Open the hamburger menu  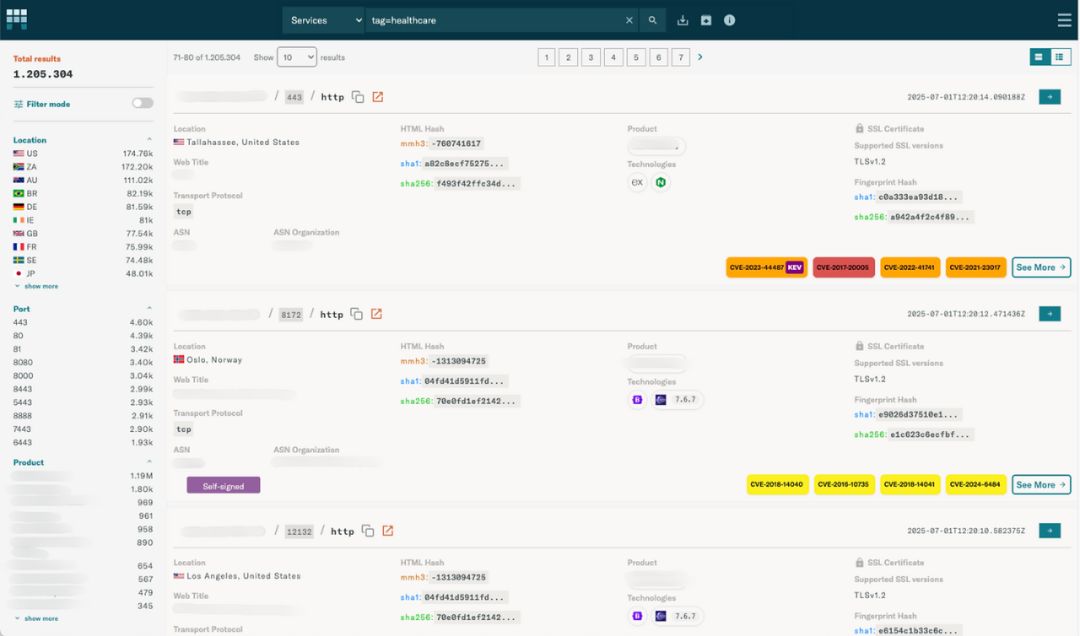tap(1064, 20)
